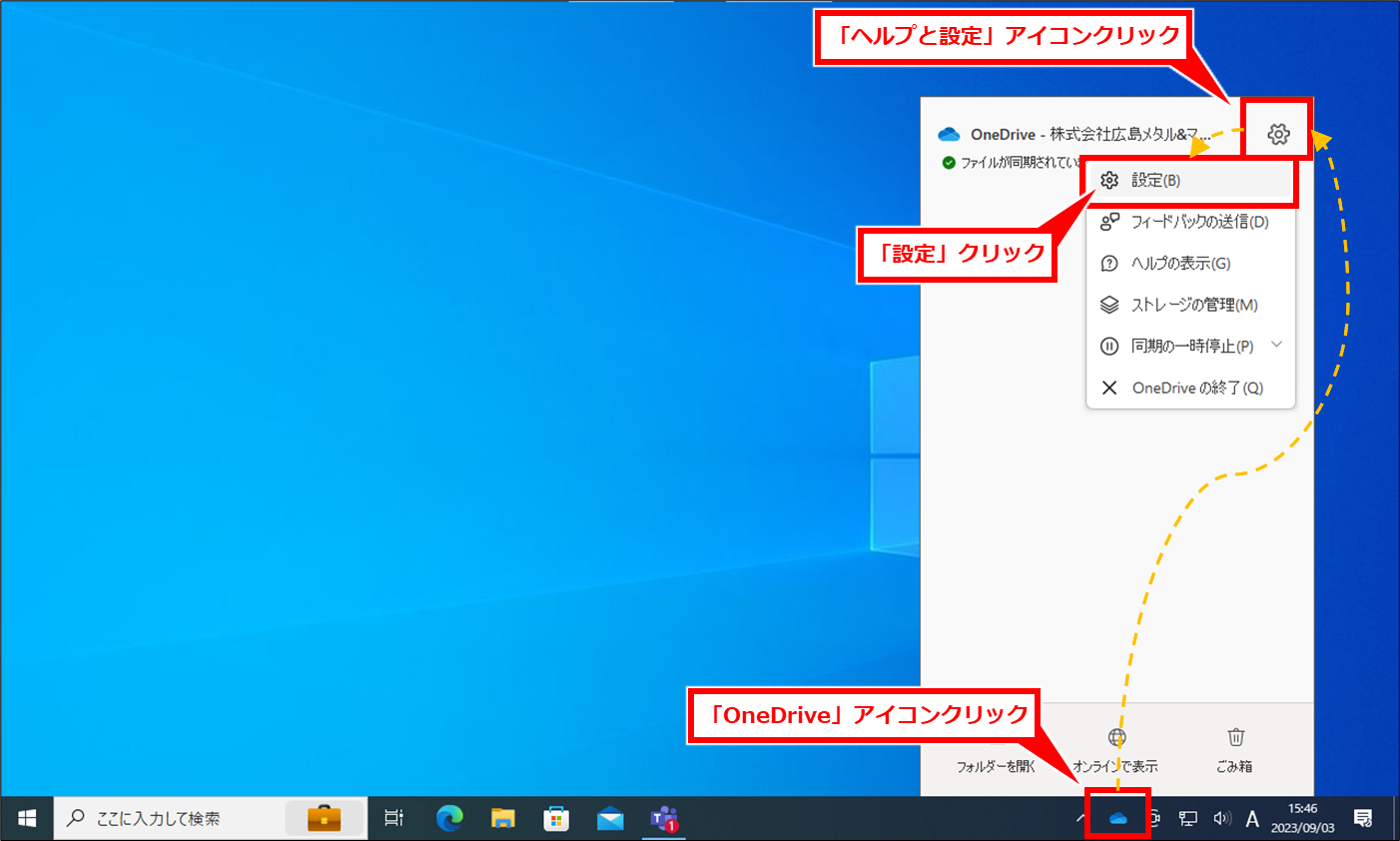Open Task View on the taskbar
Image resolution: width=1400 pixels, height=841 pixels.
tap(394, 819)
